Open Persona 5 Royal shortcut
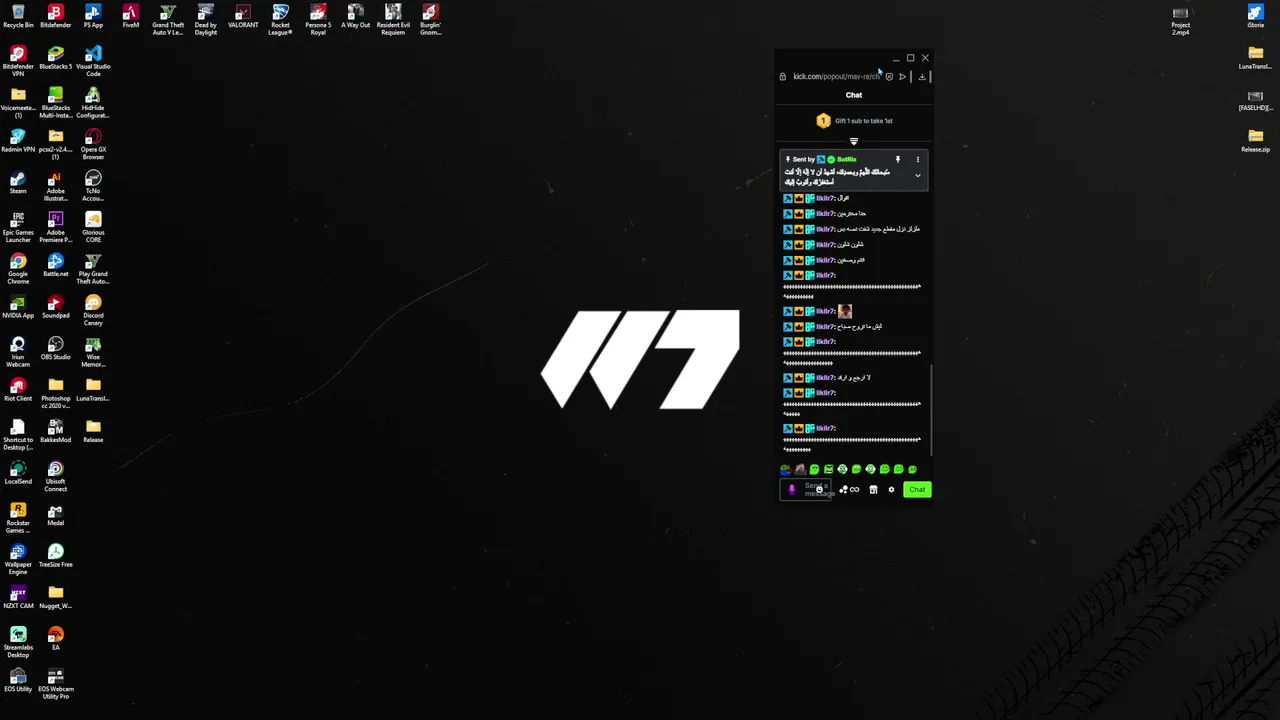The height and width of the screenshot is (720, 1280). [318, 20]
